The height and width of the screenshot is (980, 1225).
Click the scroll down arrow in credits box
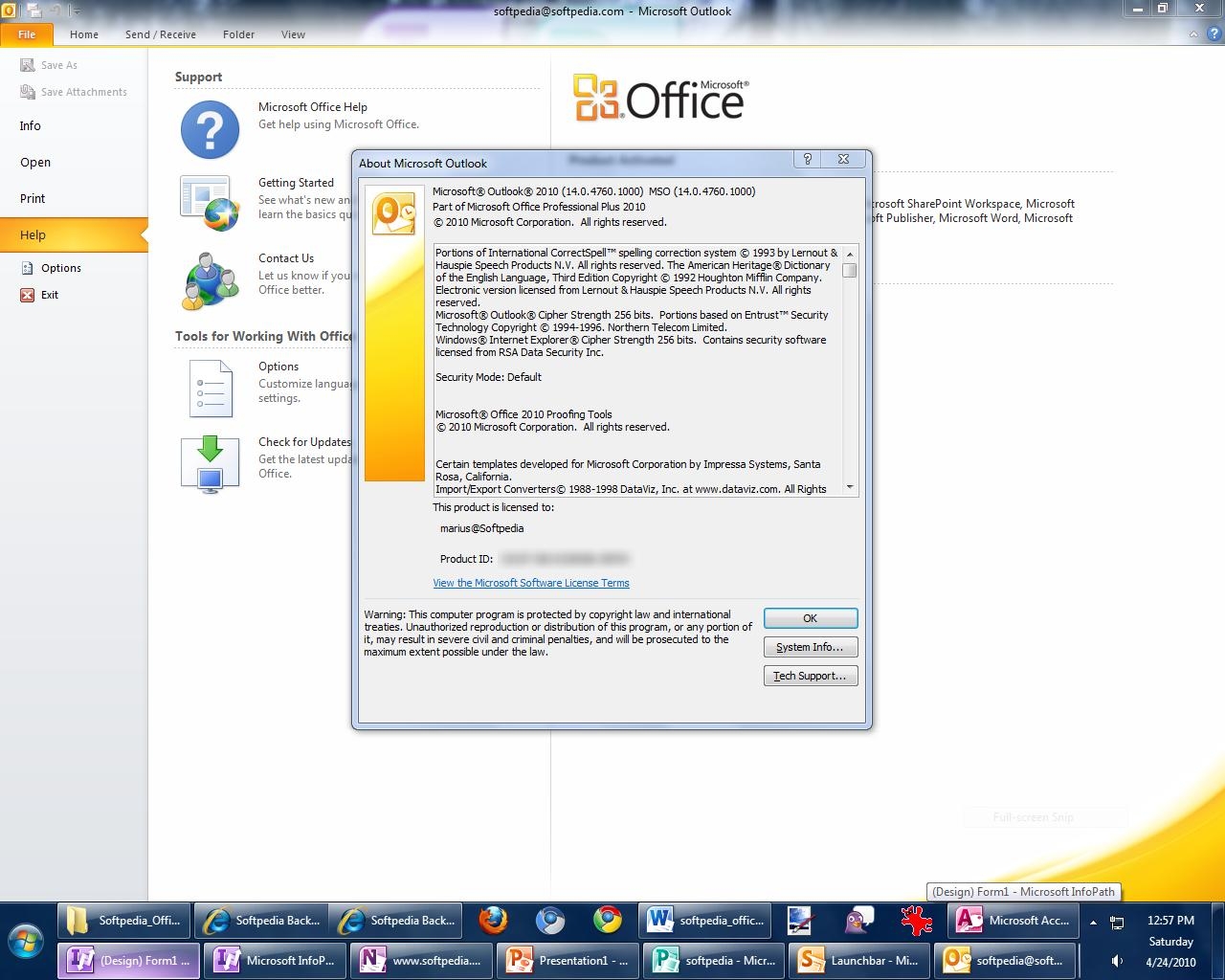(x=850, y=487)
